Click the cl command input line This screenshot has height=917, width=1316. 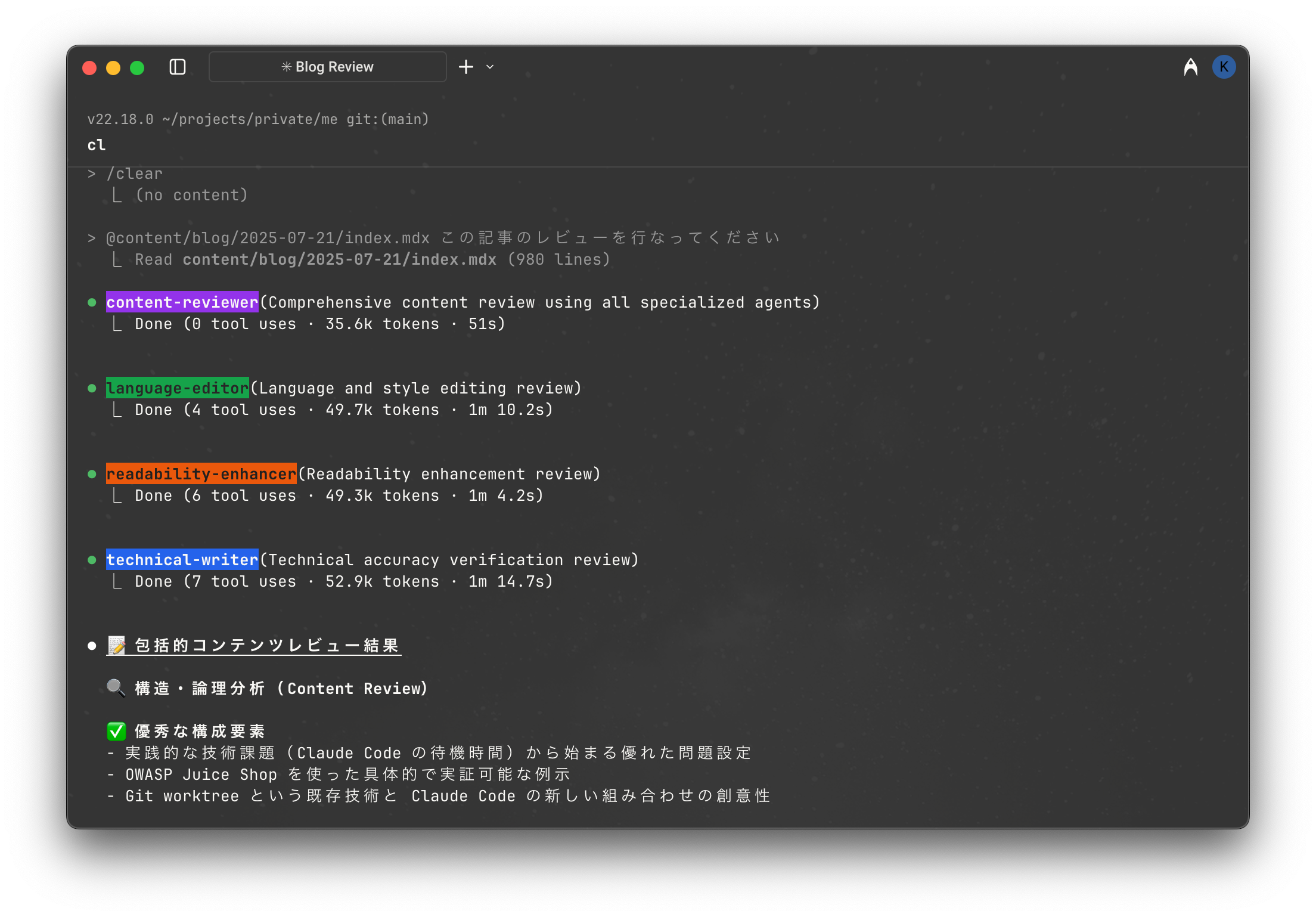click(x=97, y=145)
